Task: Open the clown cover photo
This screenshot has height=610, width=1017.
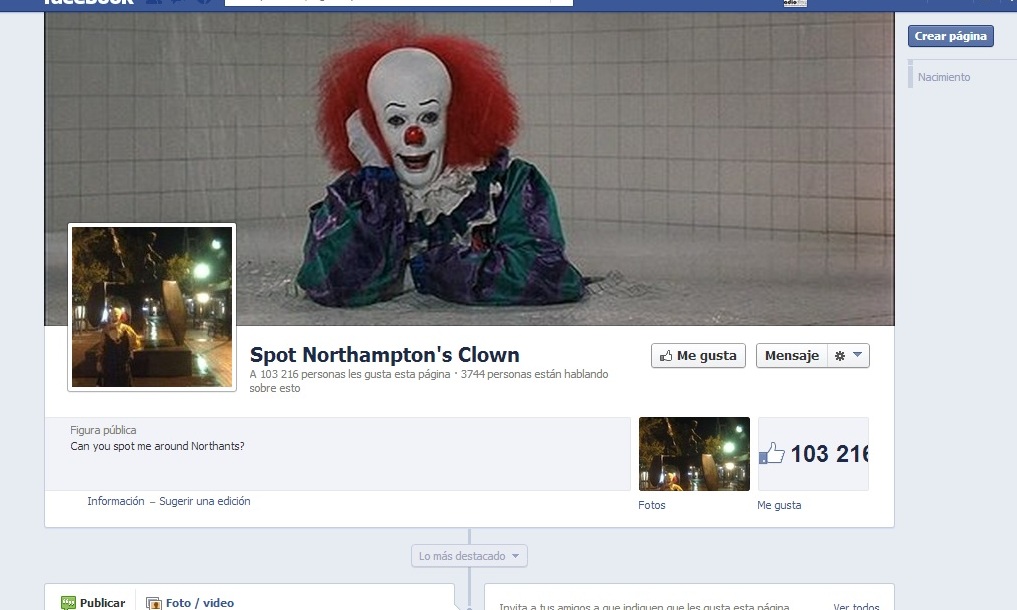Action: (x=469, y=169)
